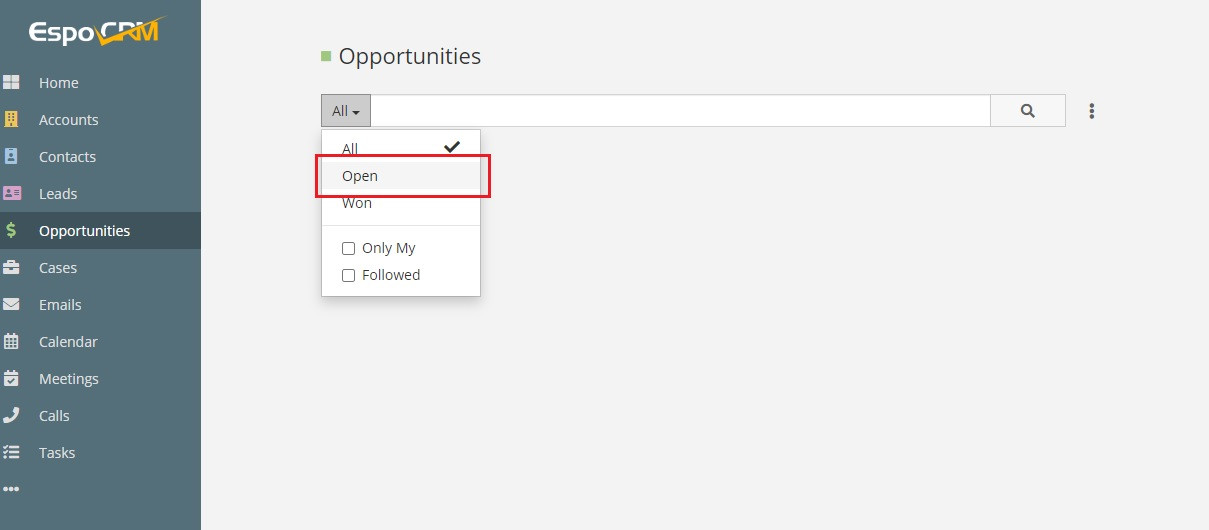Click the Emails envelope icon
This screenshot has height=530, width=1209.
[x=11, y=305]
